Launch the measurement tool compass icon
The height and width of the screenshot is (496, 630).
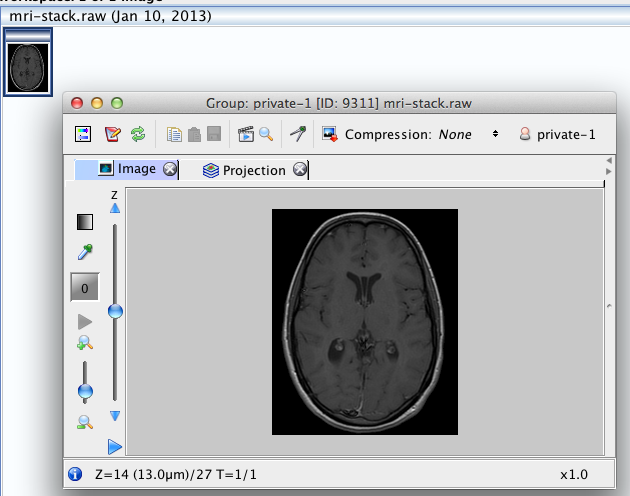click(x=298, y=134)
